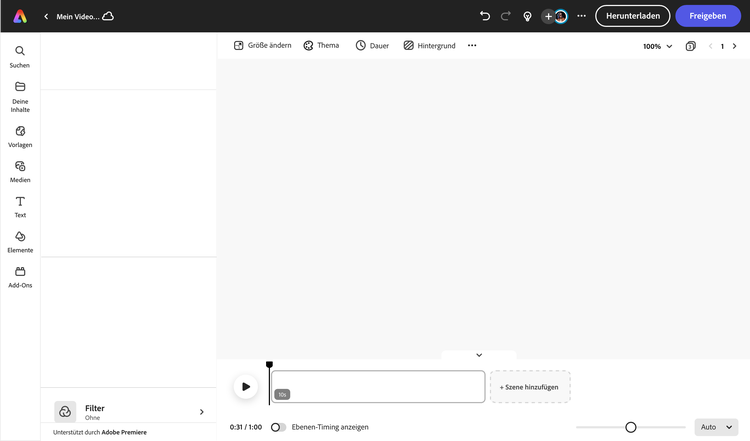750x441 pixels.
Task: Redo the last undone action
Action: 506,16
